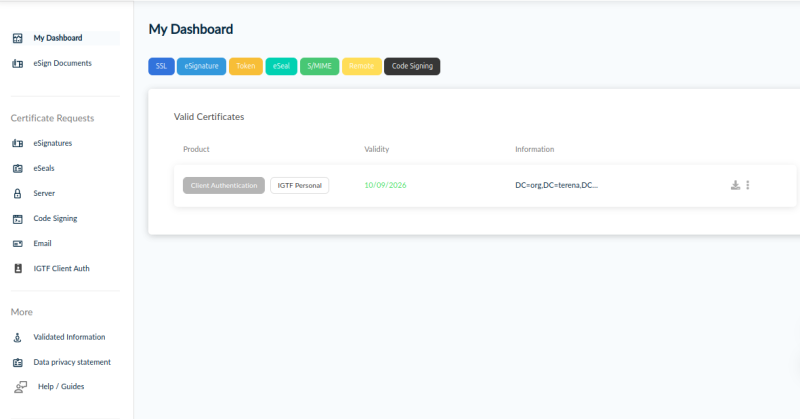Open the Data privacy statement link
The width and height of the screenshot is (800, 419).
click(x=71, y=362)
